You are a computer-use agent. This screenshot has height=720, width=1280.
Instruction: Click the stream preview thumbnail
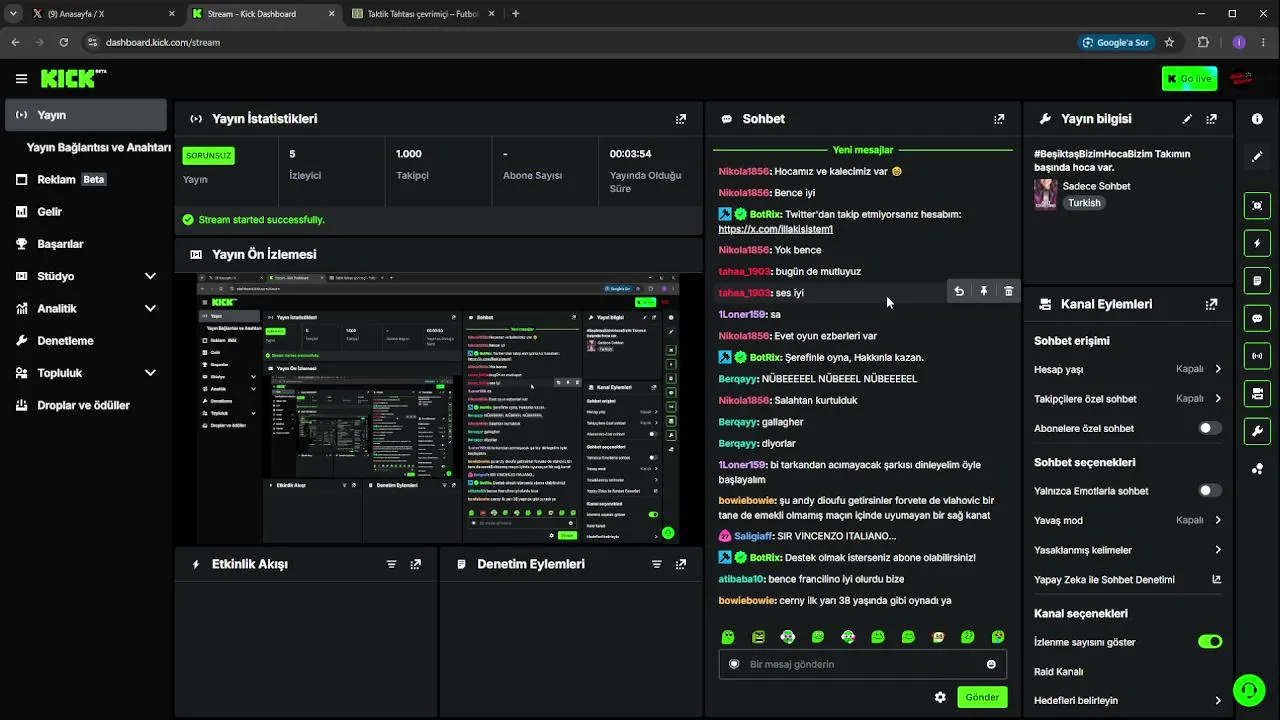tap(438, 409)
